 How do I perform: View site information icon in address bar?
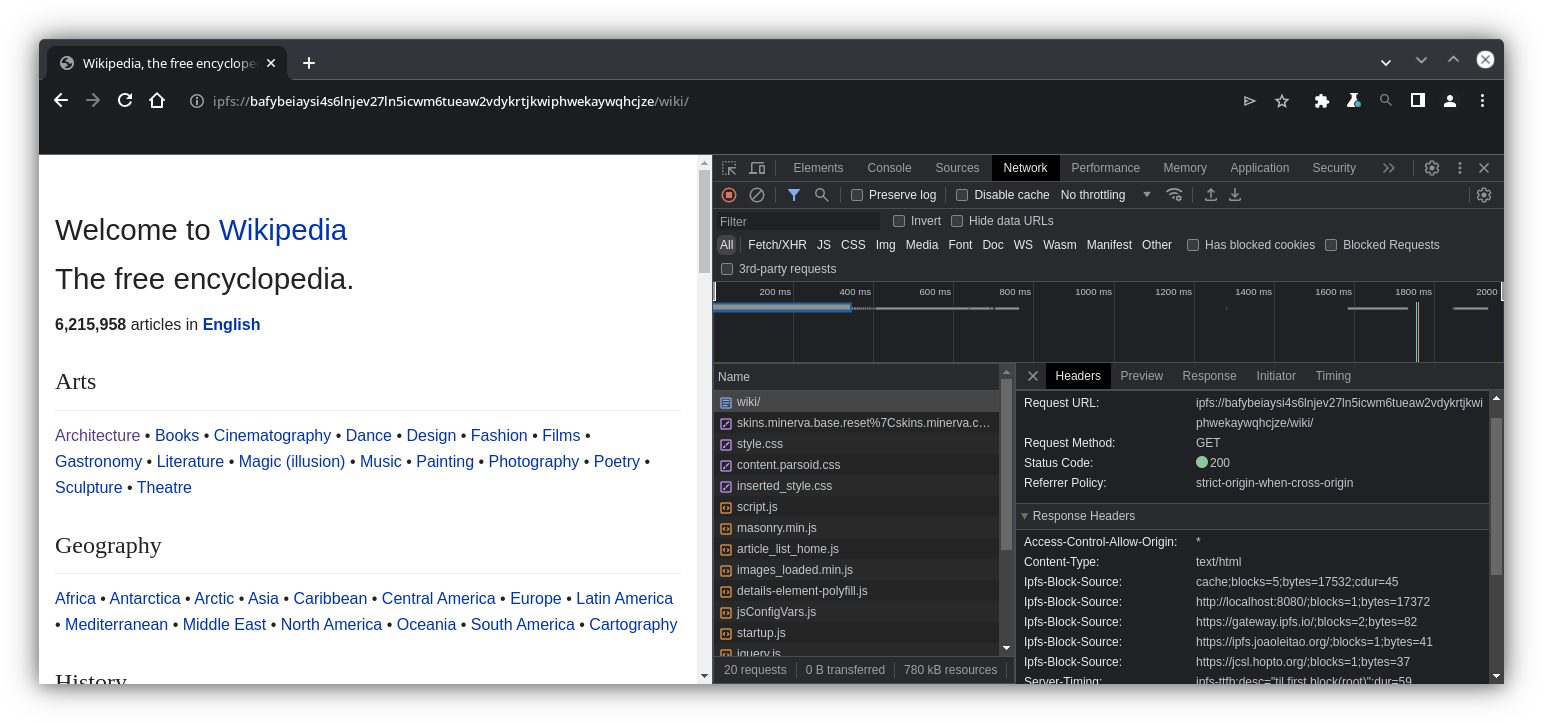197,101
